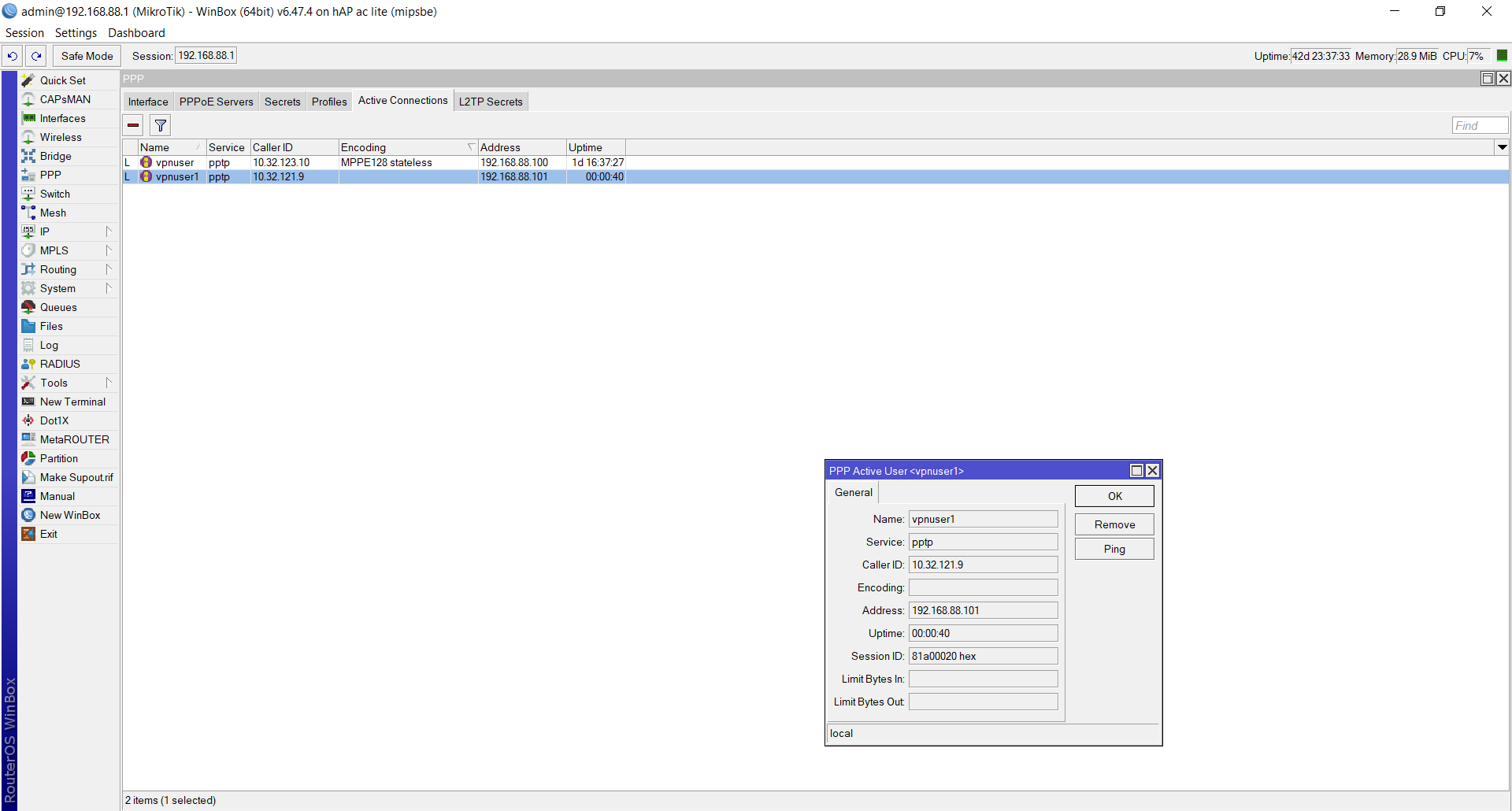Open the Dashboard menu
The image size is (1512, 811).
click(136, 33)
